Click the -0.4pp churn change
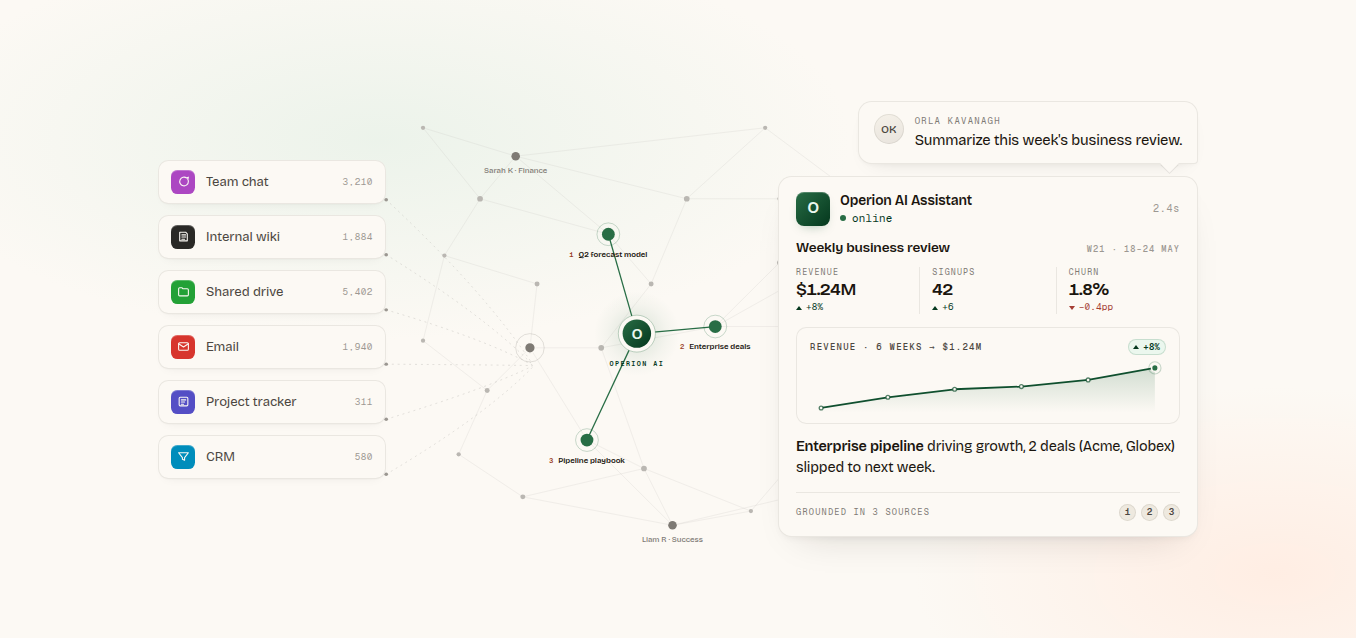 [x=1091, y=308]
